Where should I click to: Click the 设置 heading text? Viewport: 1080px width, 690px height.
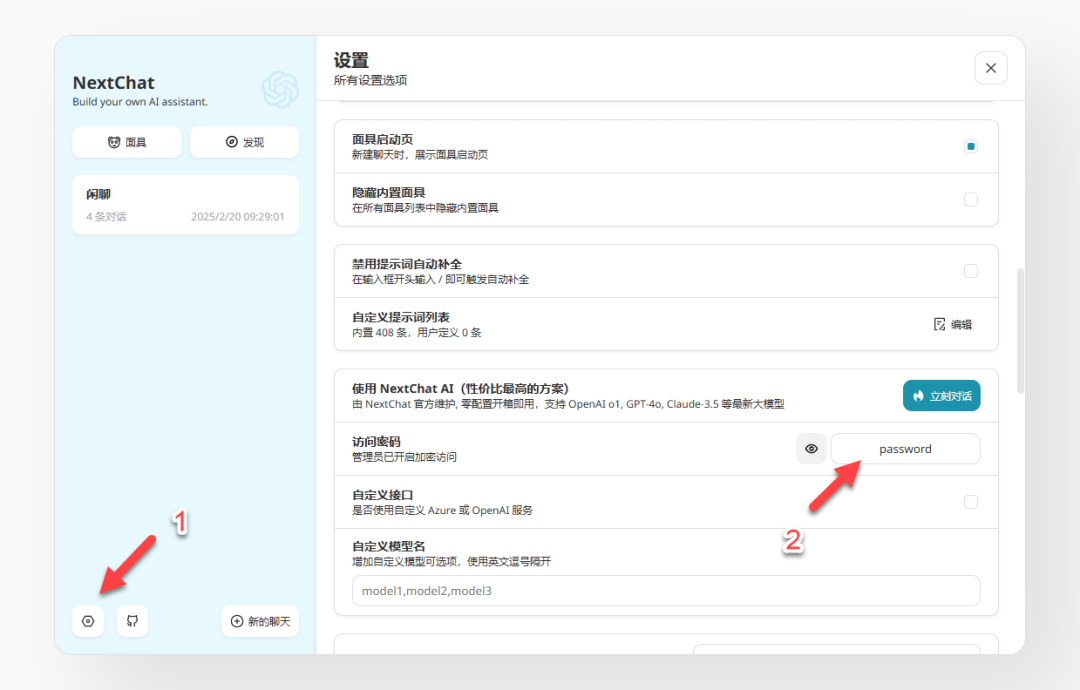tap(351, 61)
